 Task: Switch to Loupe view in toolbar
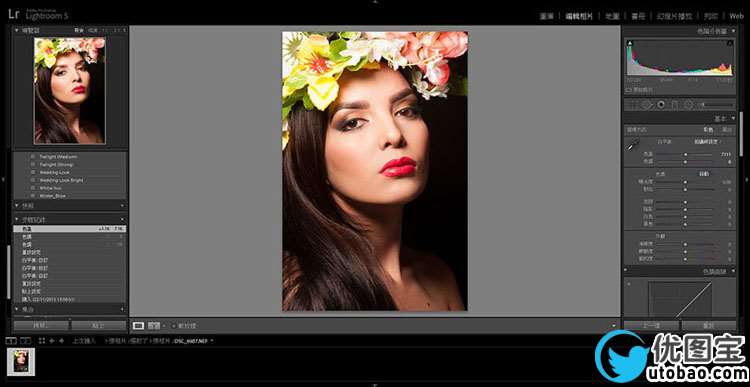(x=138, y=325)
